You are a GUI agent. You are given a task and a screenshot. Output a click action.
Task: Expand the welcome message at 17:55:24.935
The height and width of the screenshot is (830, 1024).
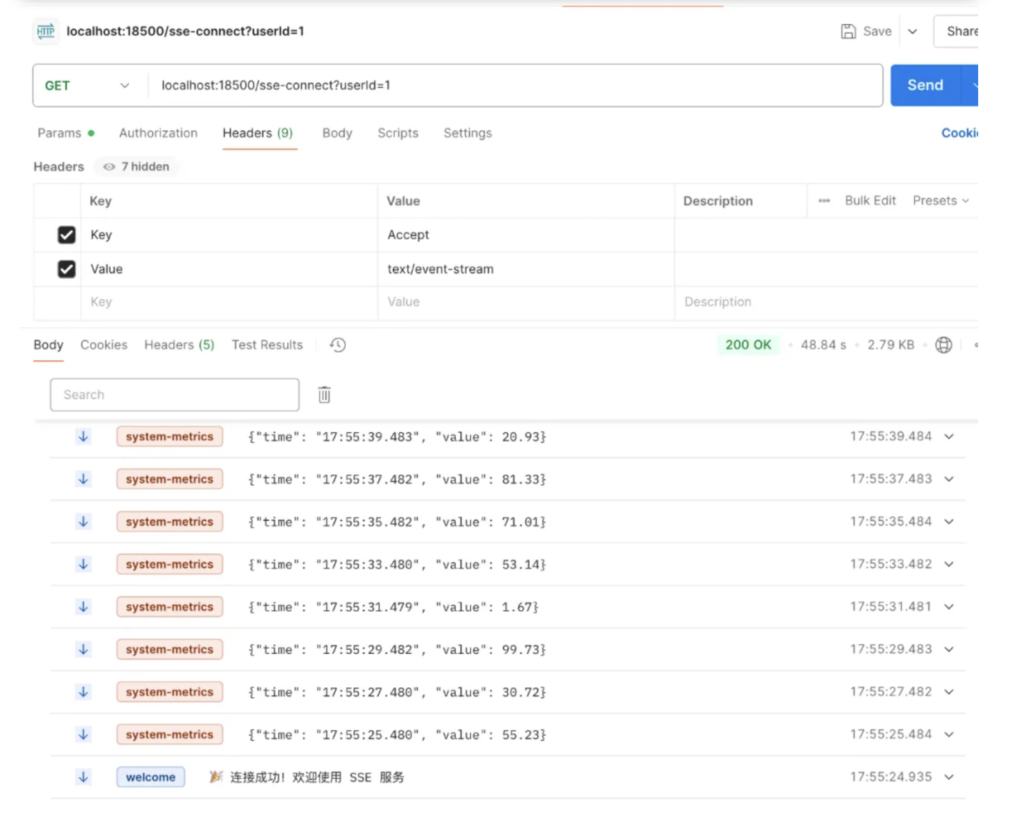pos(949,777)
